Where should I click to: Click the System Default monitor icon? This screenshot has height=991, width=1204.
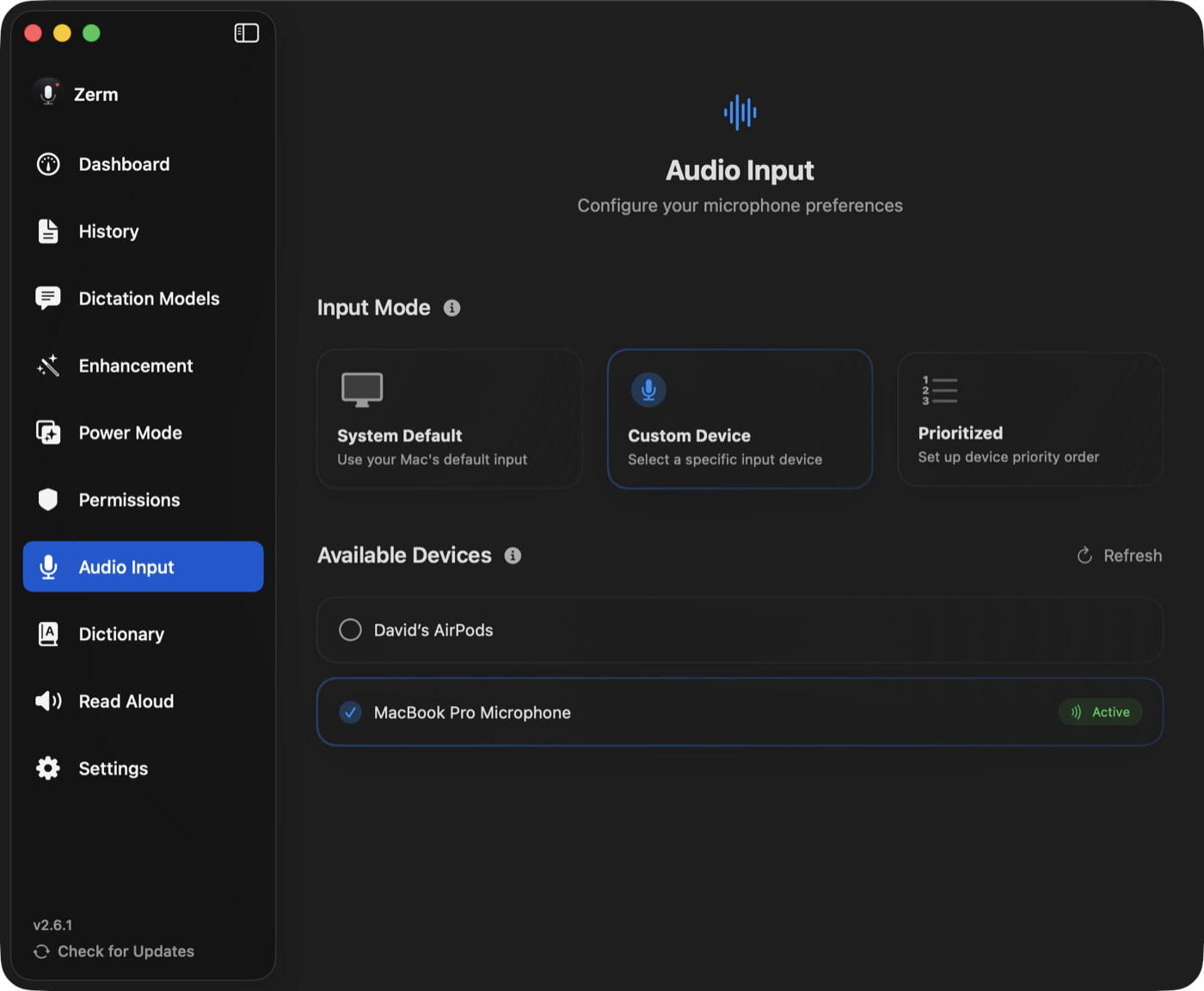click(362, 390)
